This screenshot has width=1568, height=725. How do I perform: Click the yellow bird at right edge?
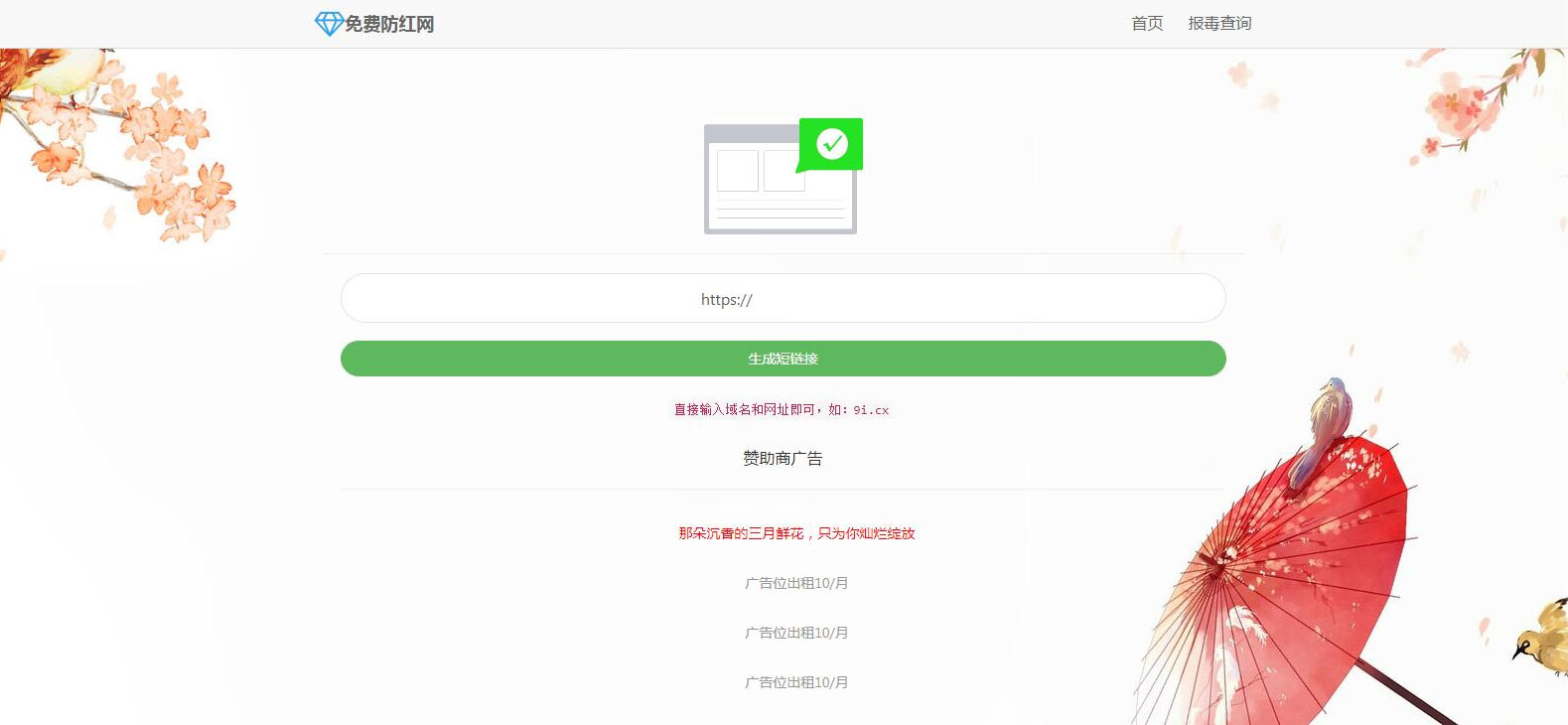[x=1542, y=634]
